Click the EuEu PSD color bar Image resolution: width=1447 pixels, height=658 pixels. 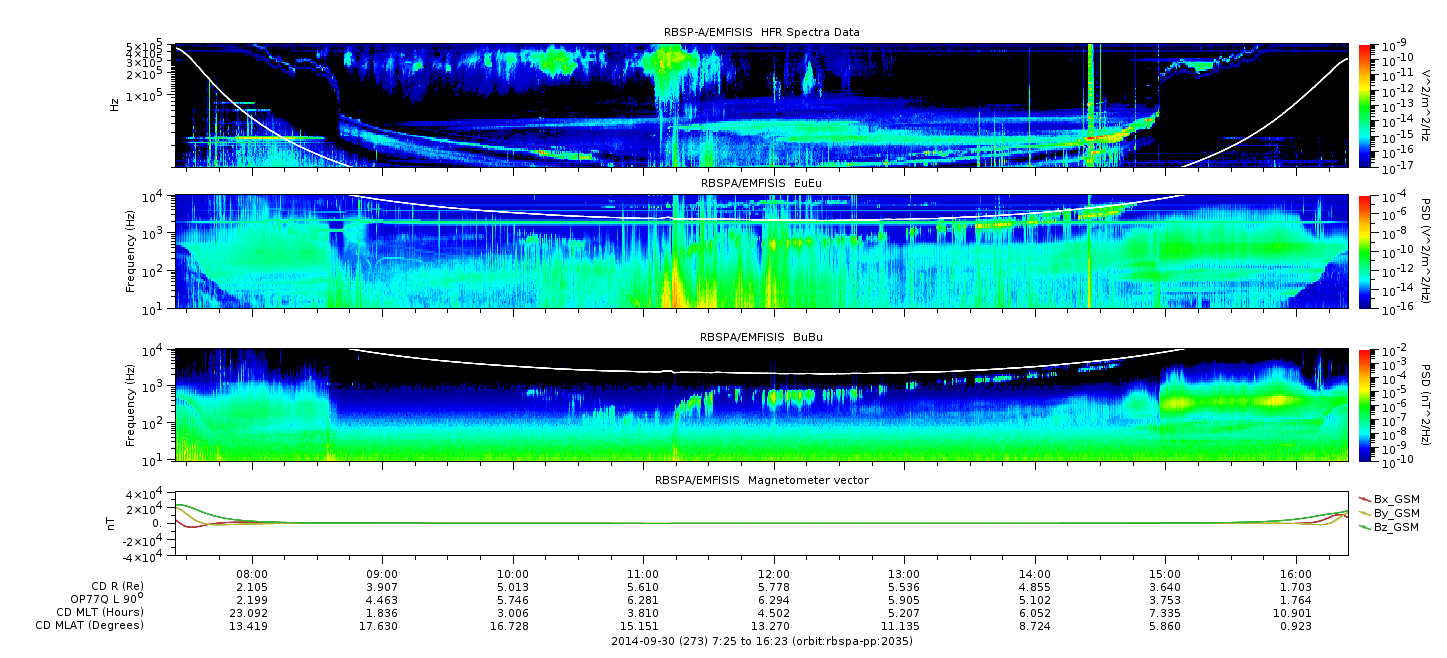1364,251
